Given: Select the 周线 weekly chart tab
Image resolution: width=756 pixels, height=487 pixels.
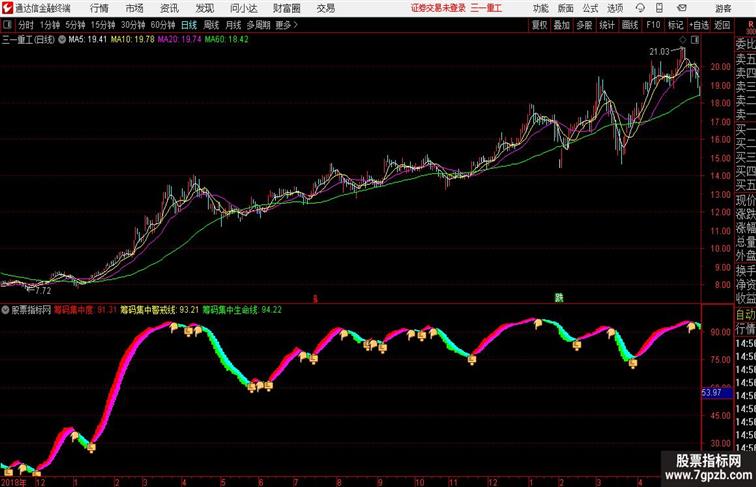Looking at the screenshot, I should coord(211,25).
